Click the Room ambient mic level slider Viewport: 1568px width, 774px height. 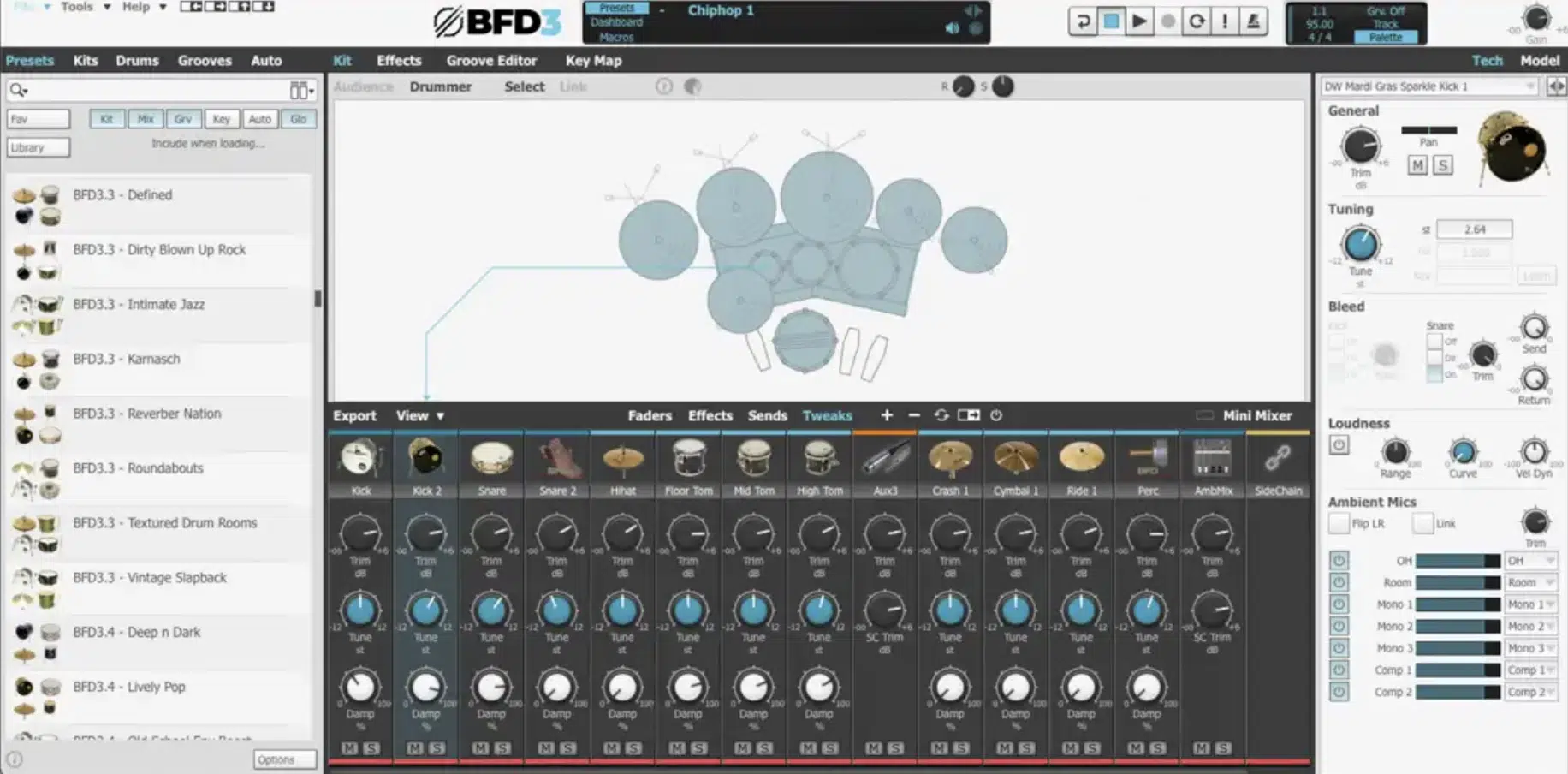click(1458, 583)
